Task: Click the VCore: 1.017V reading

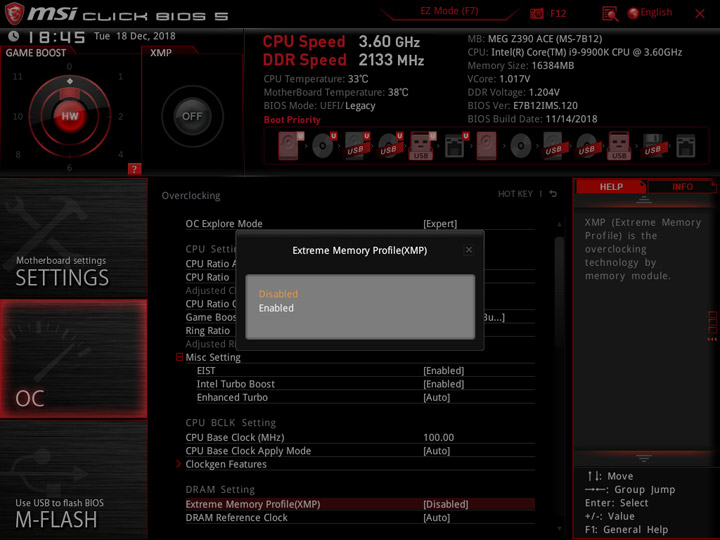Action: 499,79
